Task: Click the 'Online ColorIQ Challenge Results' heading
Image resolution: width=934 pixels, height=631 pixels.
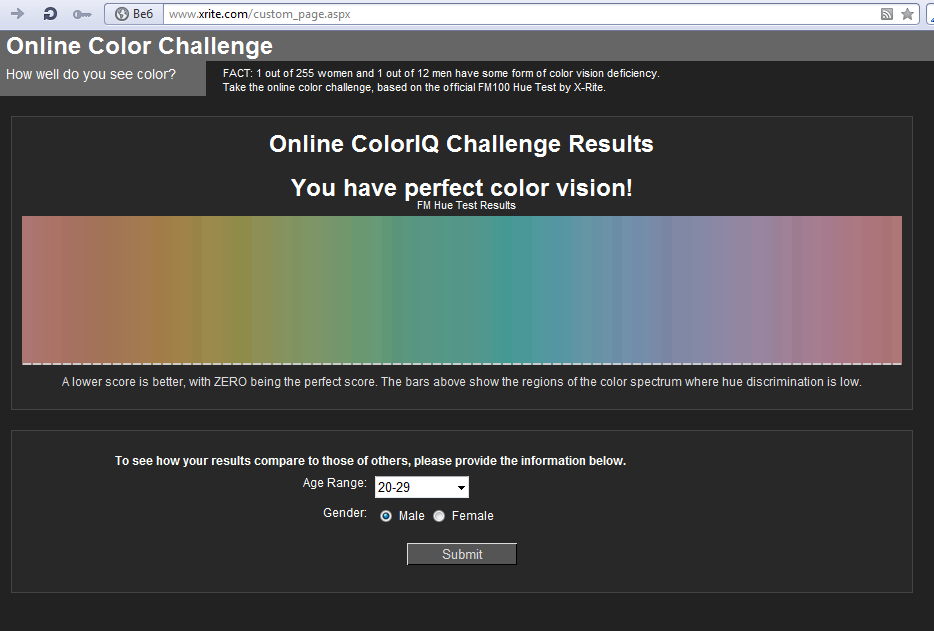Action: (x=461, y=144)
